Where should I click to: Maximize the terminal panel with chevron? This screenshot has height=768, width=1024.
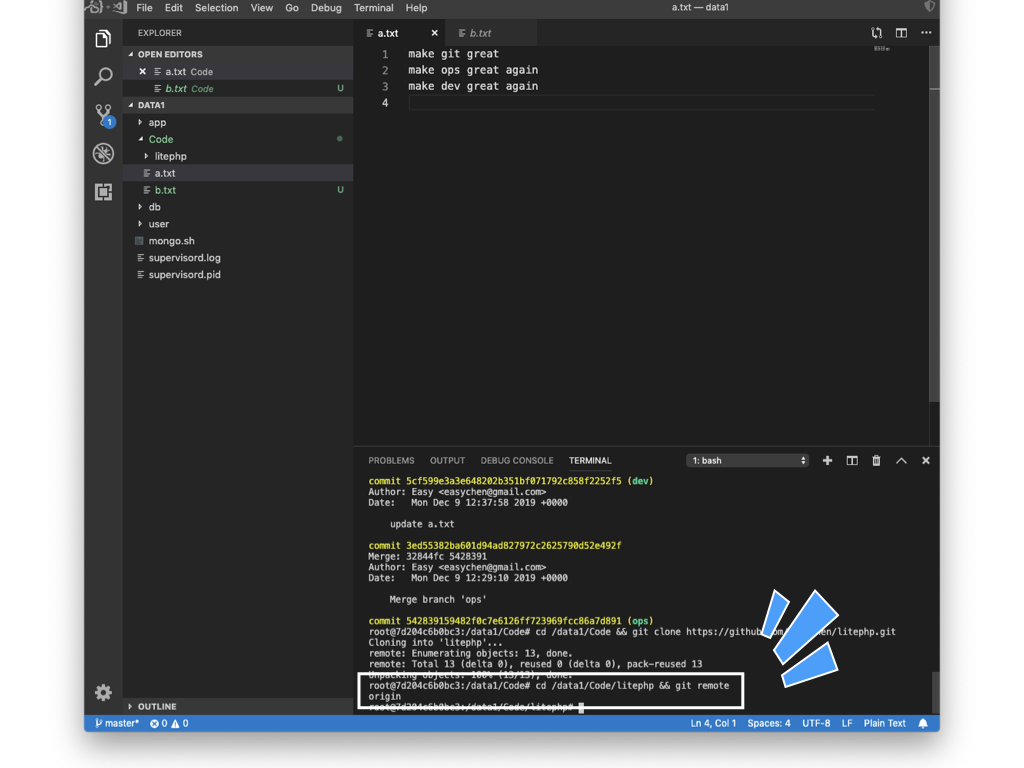tap(901, 461)
